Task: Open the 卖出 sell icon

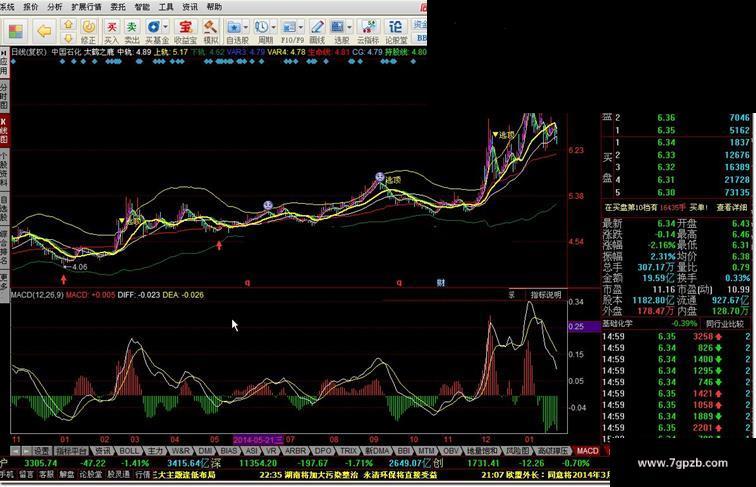Action: tap(132, 31)
